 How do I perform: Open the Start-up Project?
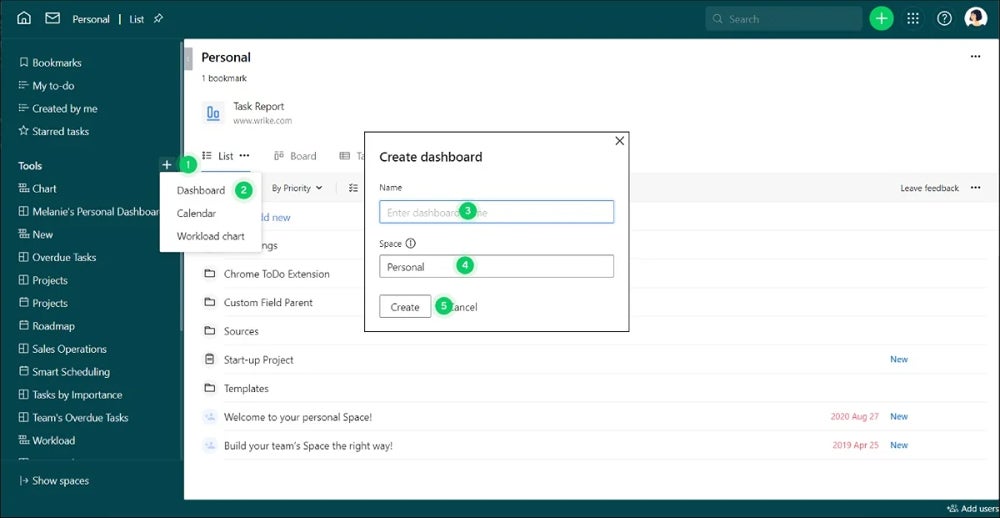[x=258, y=360]
